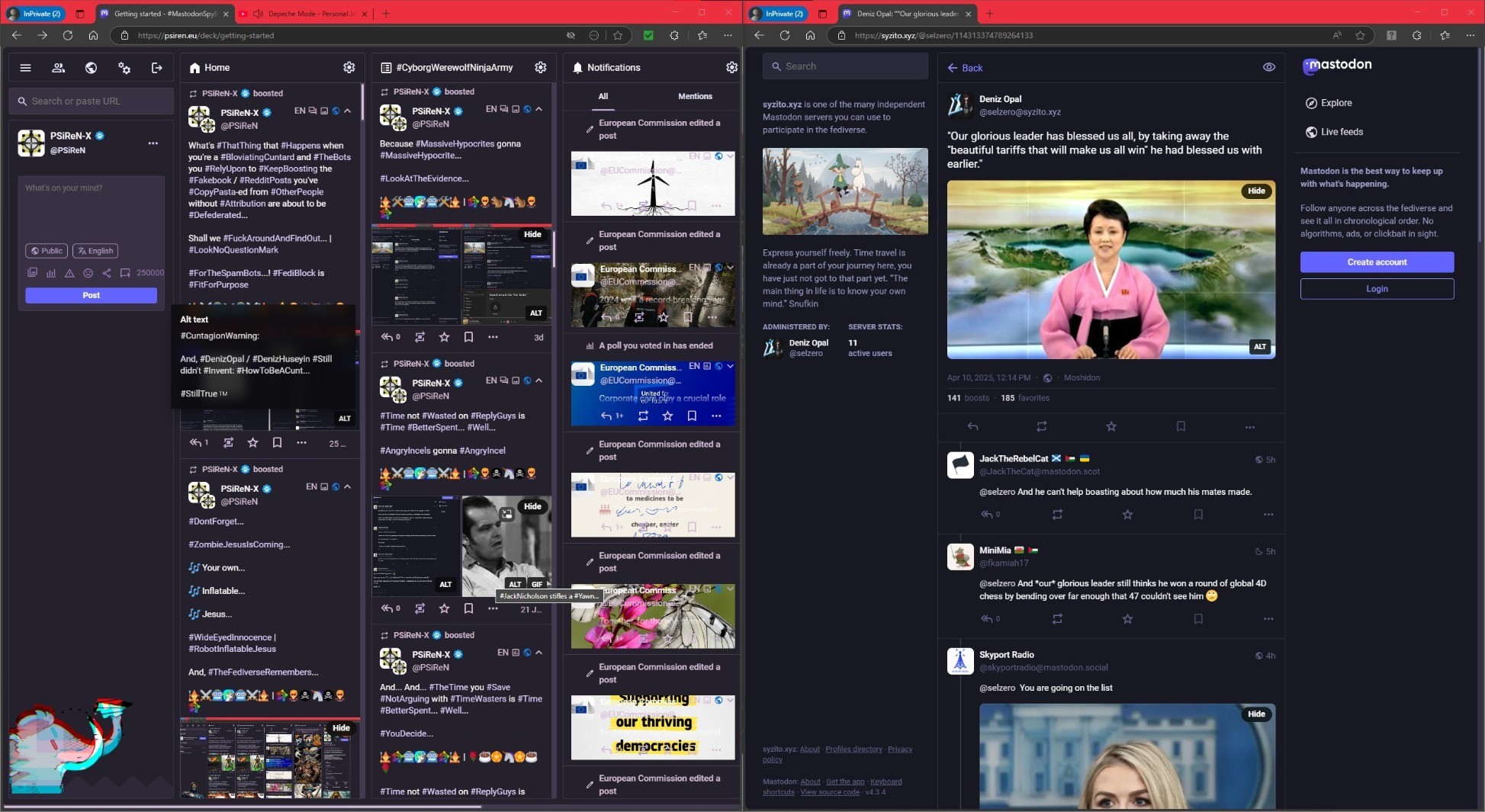Image resolution: width=1485 pixels, height=812 pixels.
Task: Toggle the tracking prevention eye icon in the psiren.eu address bar
Action: [571, 35]
